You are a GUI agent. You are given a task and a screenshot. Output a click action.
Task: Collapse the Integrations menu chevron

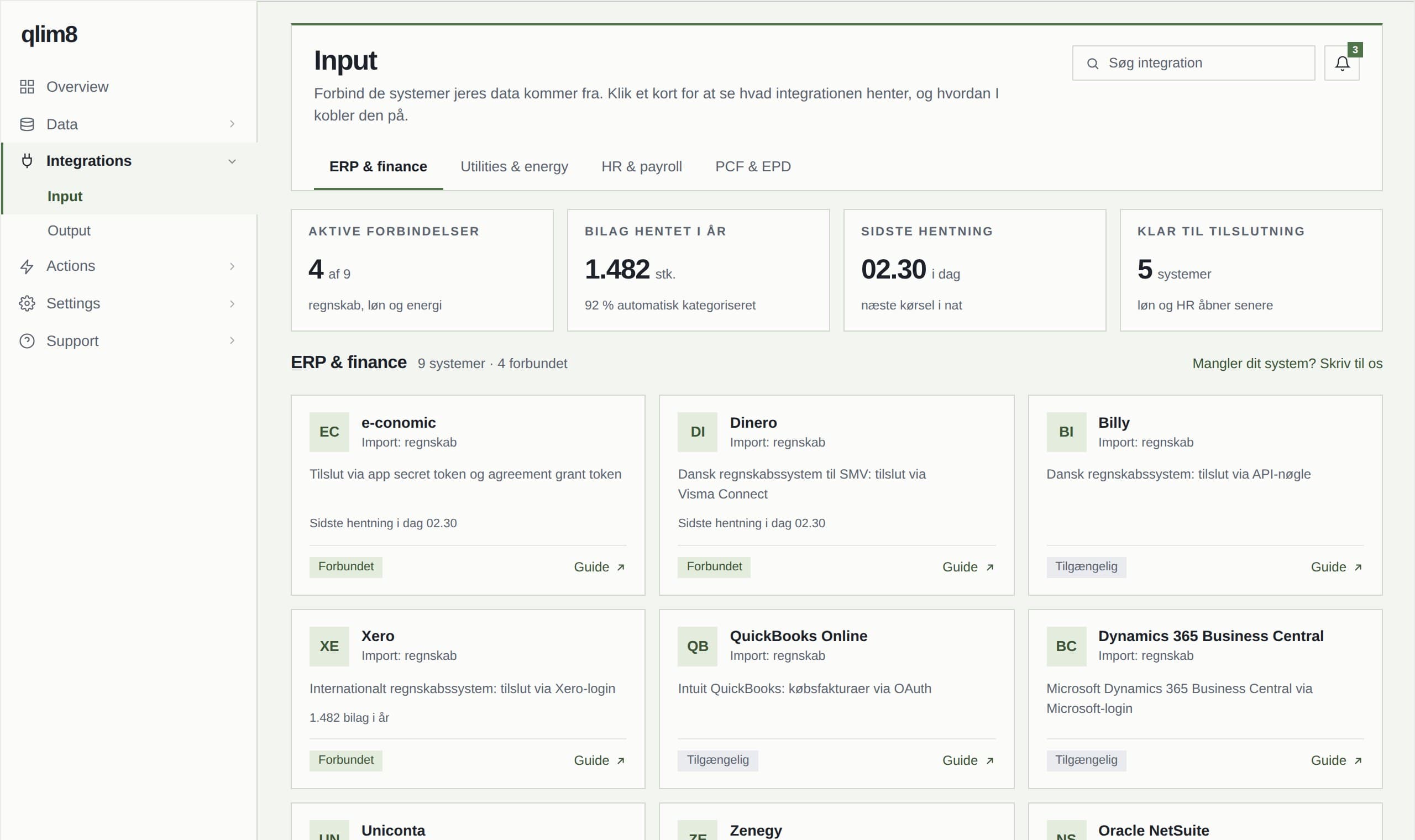[x=232, y=161]
